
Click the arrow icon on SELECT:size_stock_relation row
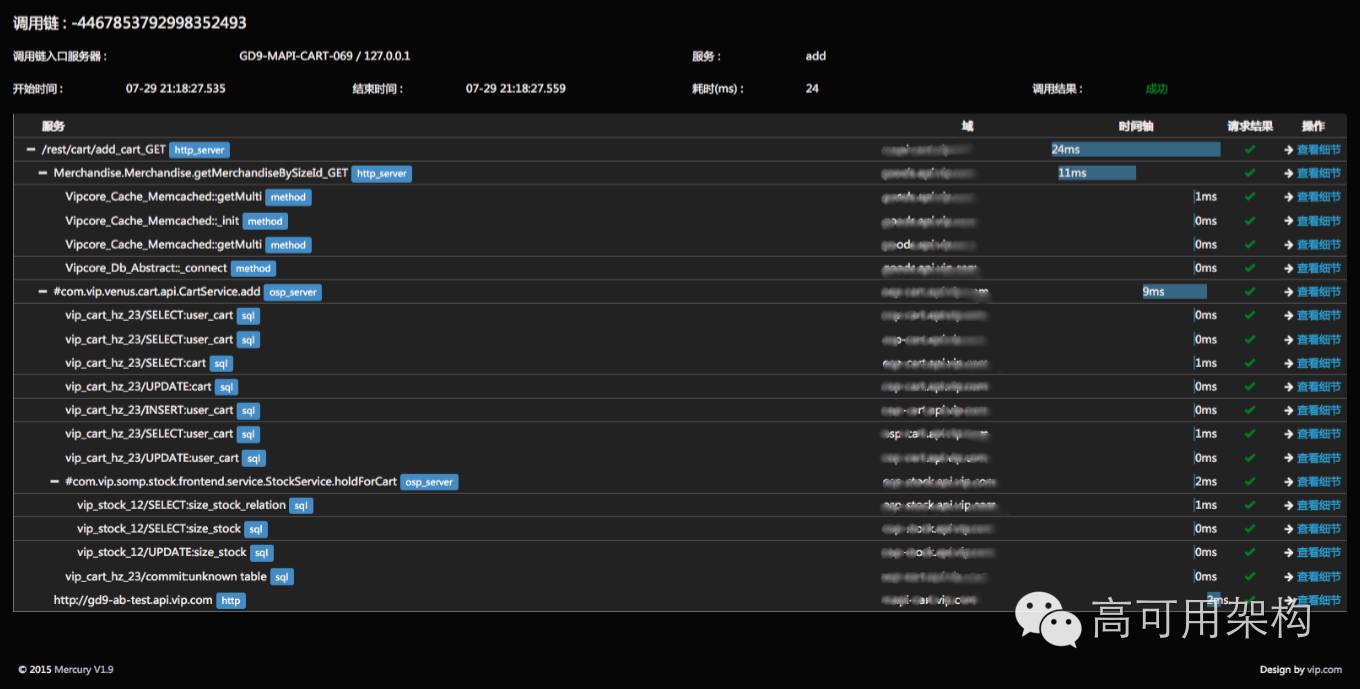[1289, 506]
